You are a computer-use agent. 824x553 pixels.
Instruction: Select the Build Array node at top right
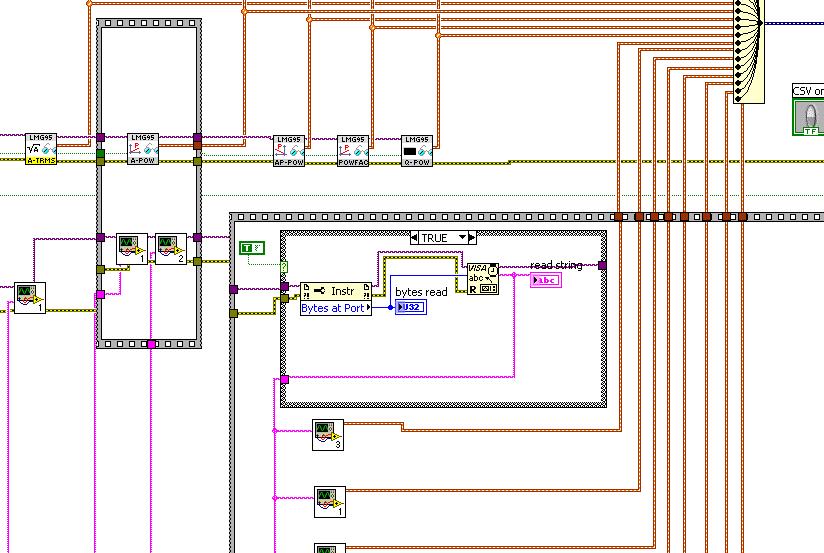tap(748, 51)
